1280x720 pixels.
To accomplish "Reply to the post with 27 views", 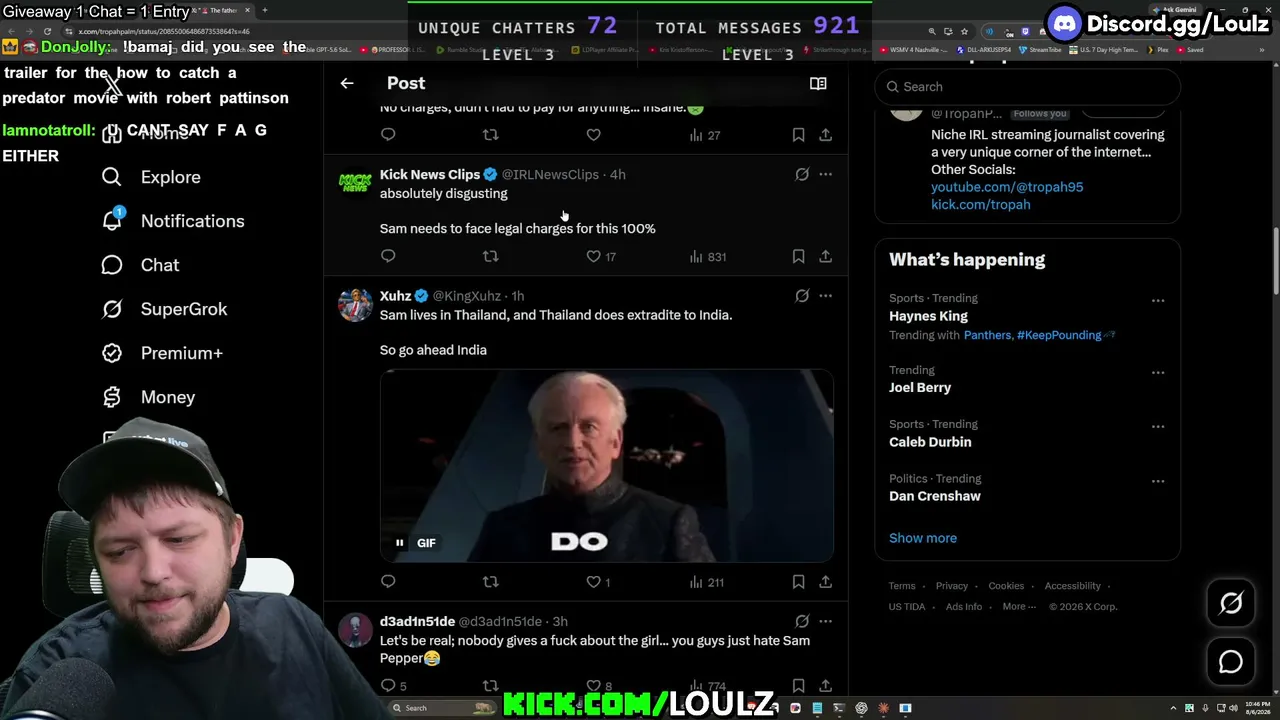I will 388,134.
